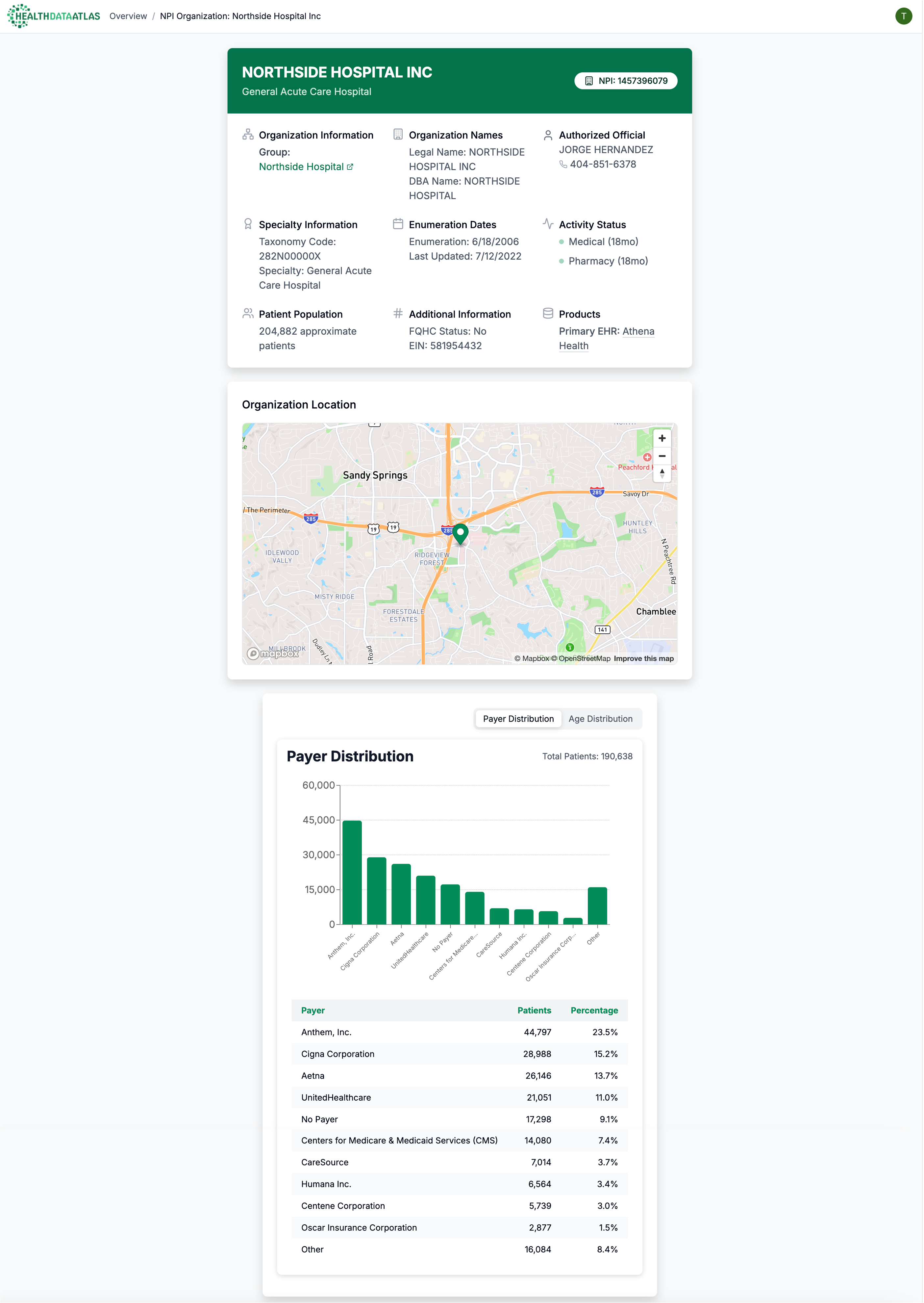Click the green location pin marker
924x1303 pixels.
pos(460,533)
